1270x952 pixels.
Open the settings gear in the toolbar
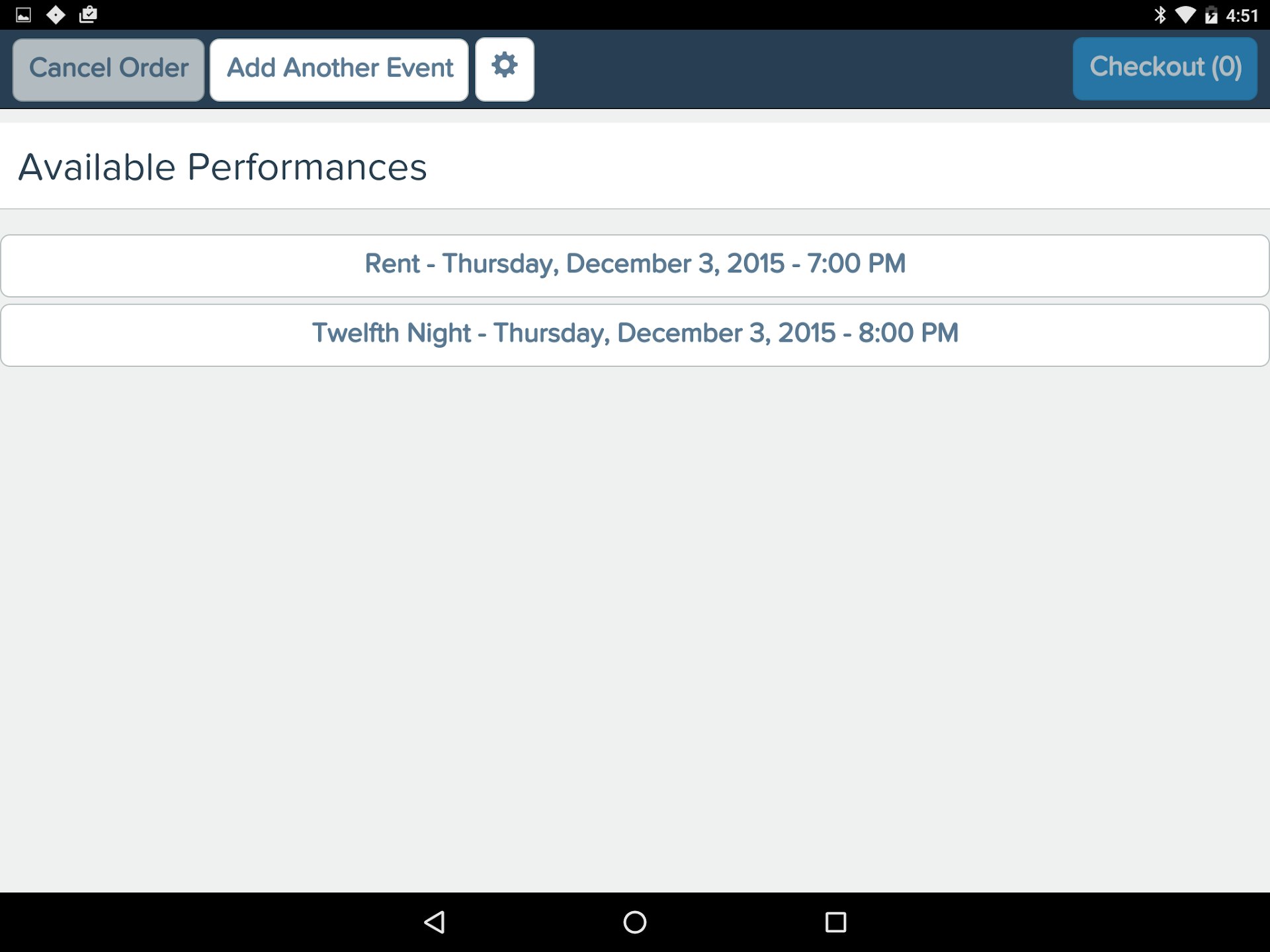click(504, 69)
